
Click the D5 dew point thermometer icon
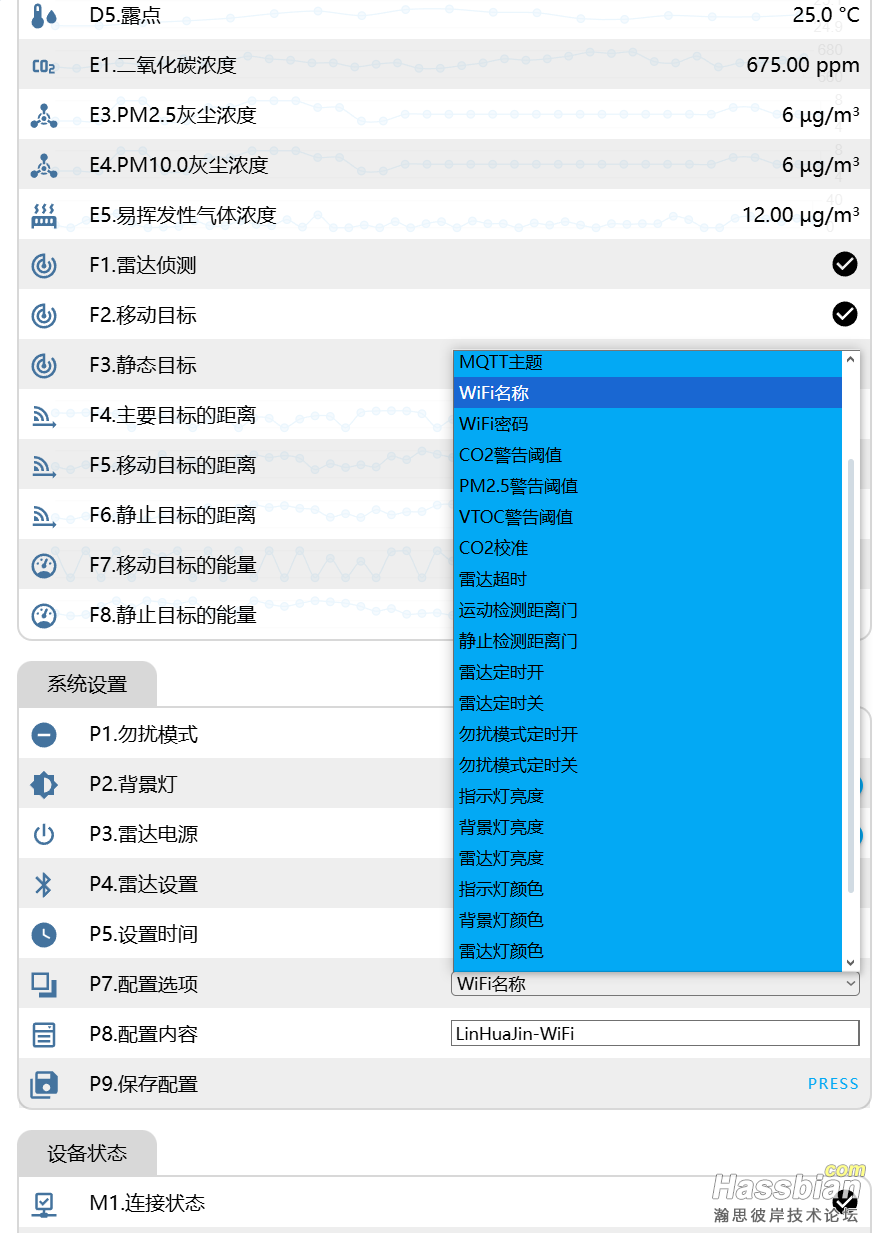click(x=44, y=15)
